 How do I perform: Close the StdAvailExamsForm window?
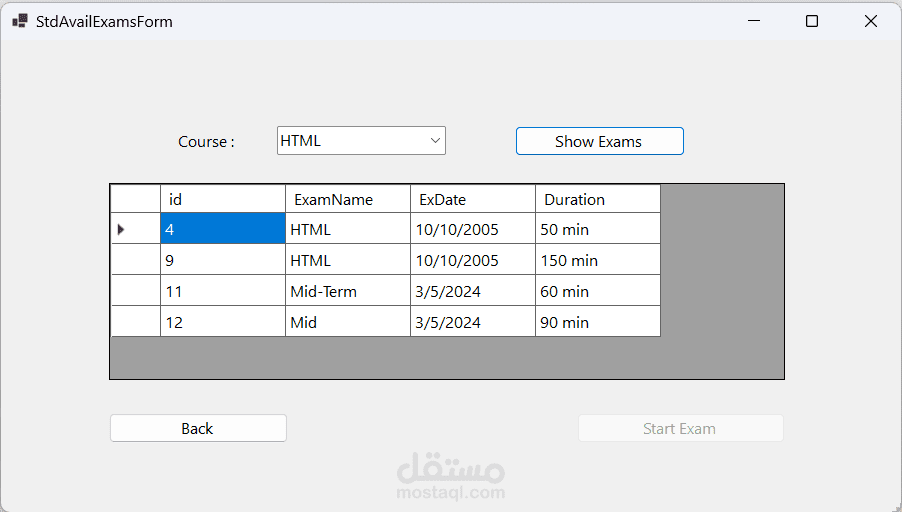click(871, 21)
